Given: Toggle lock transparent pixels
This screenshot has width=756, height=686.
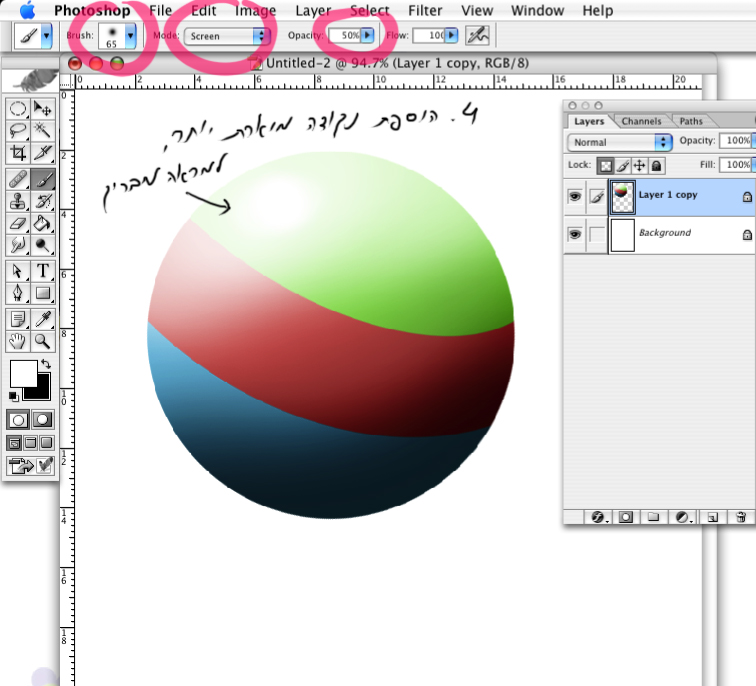Looking at the screenshot, I should pyautogui.click(x=606, y=166).
